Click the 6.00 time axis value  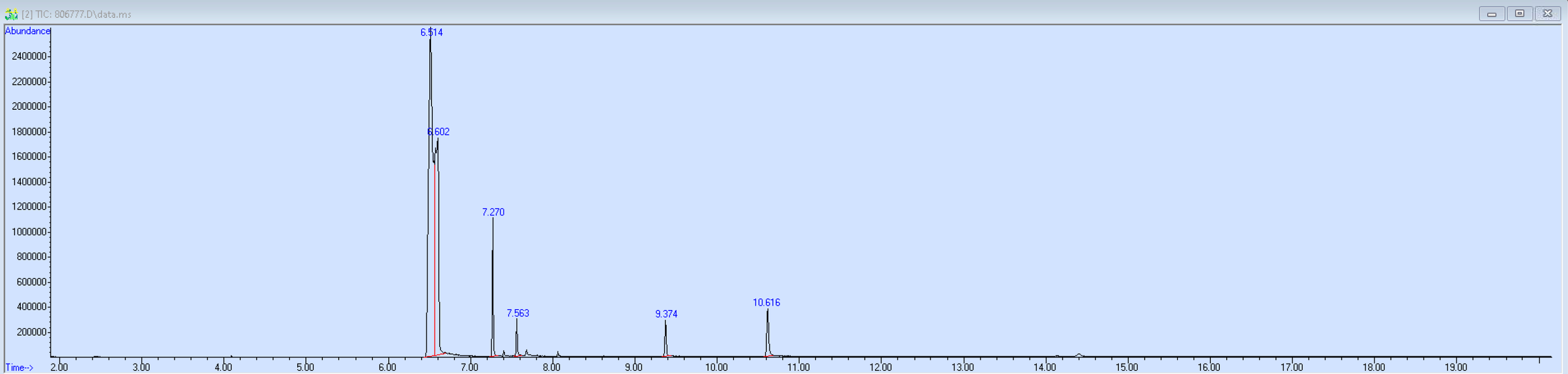(x=388, y=368)
